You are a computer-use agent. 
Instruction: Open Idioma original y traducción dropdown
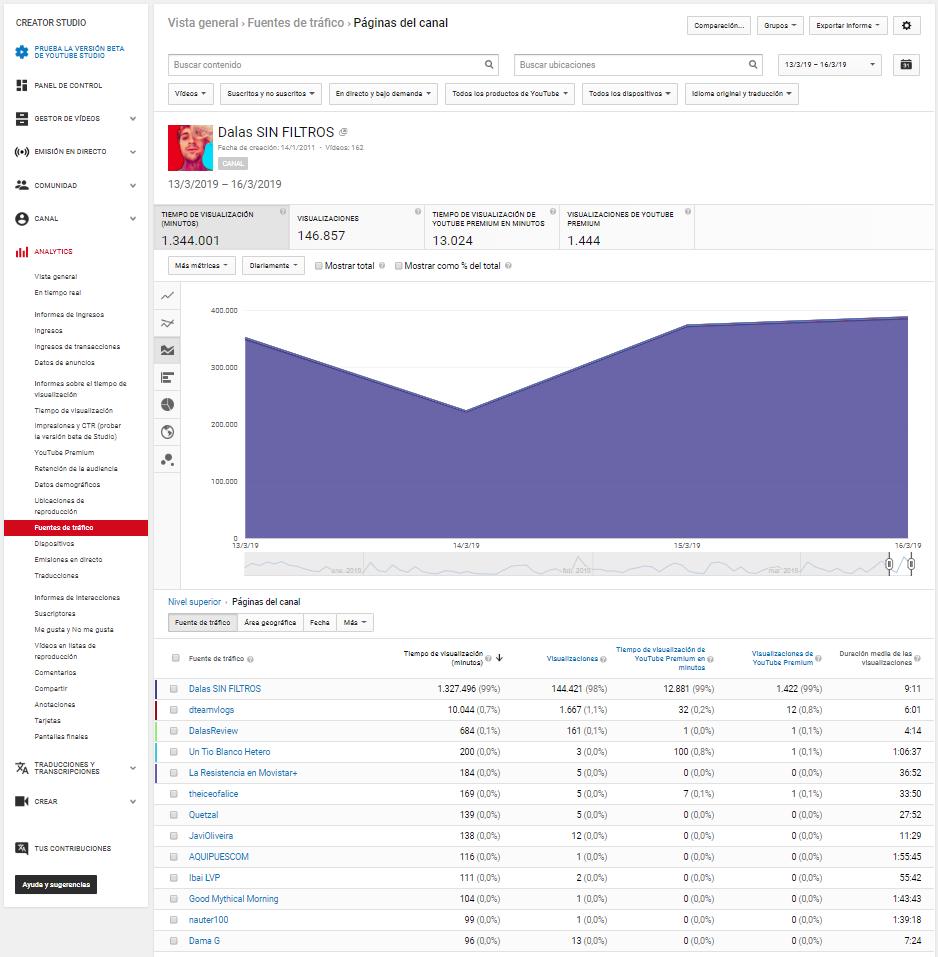tap(741, 94)
